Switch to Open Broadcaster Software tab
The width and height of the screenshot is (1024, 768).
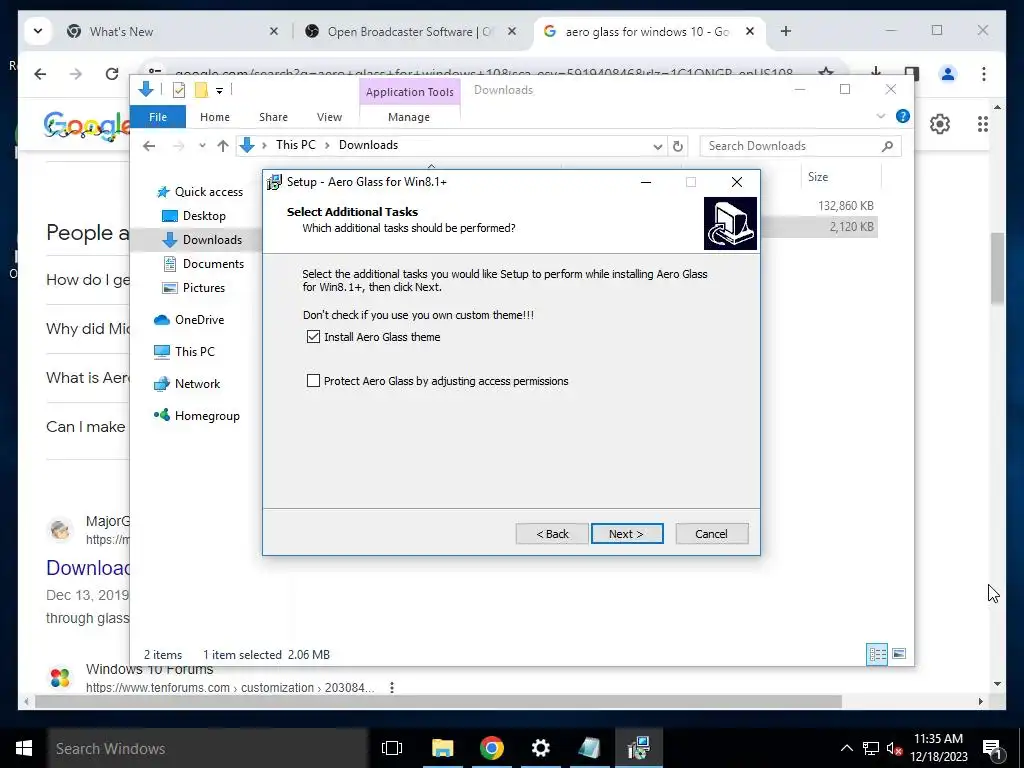click(x=409, y=31)
